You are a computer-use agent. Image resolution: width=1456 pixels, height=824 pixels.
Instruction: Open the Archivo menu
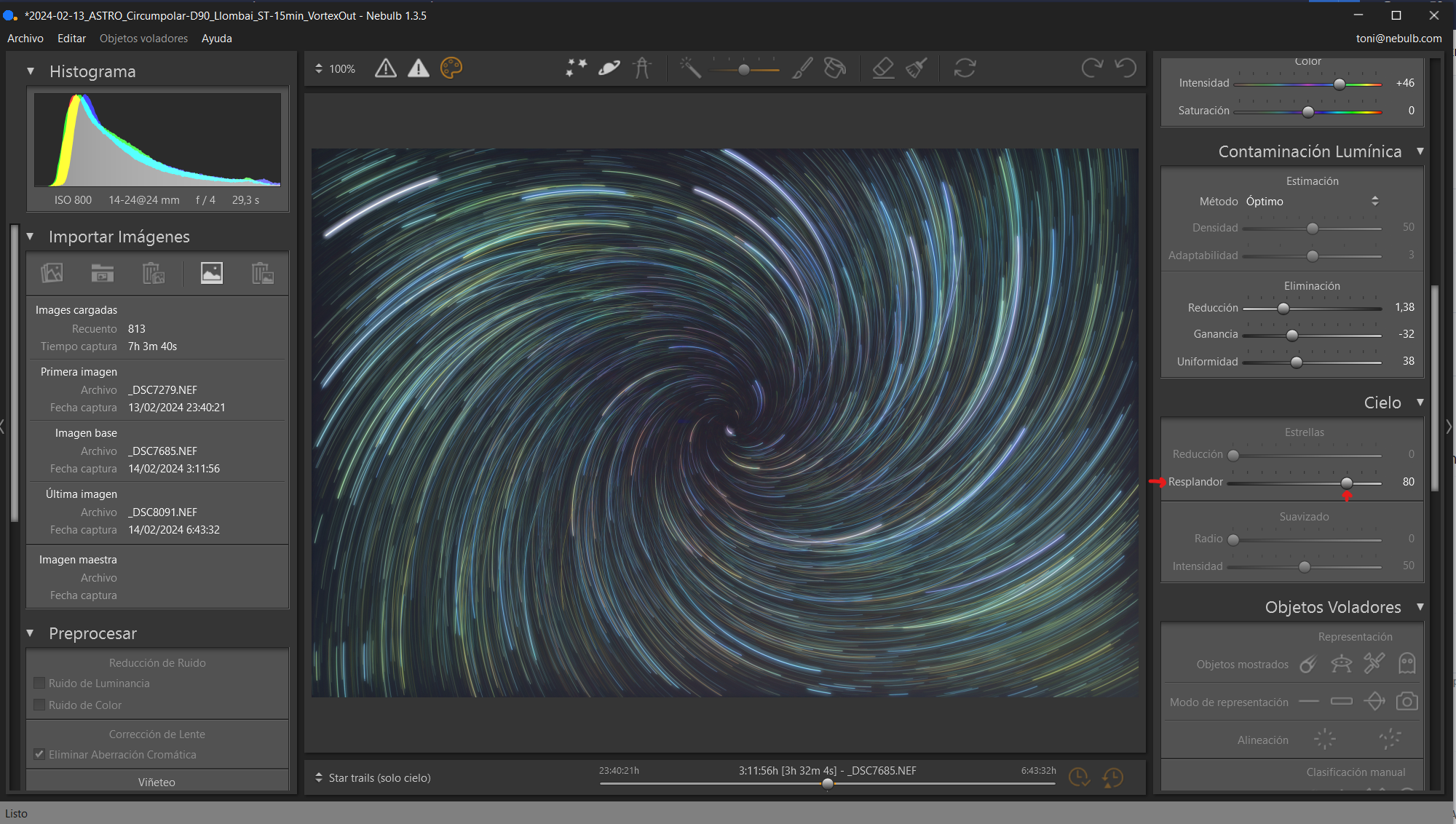pyautogui.click(x=25, y=39)
